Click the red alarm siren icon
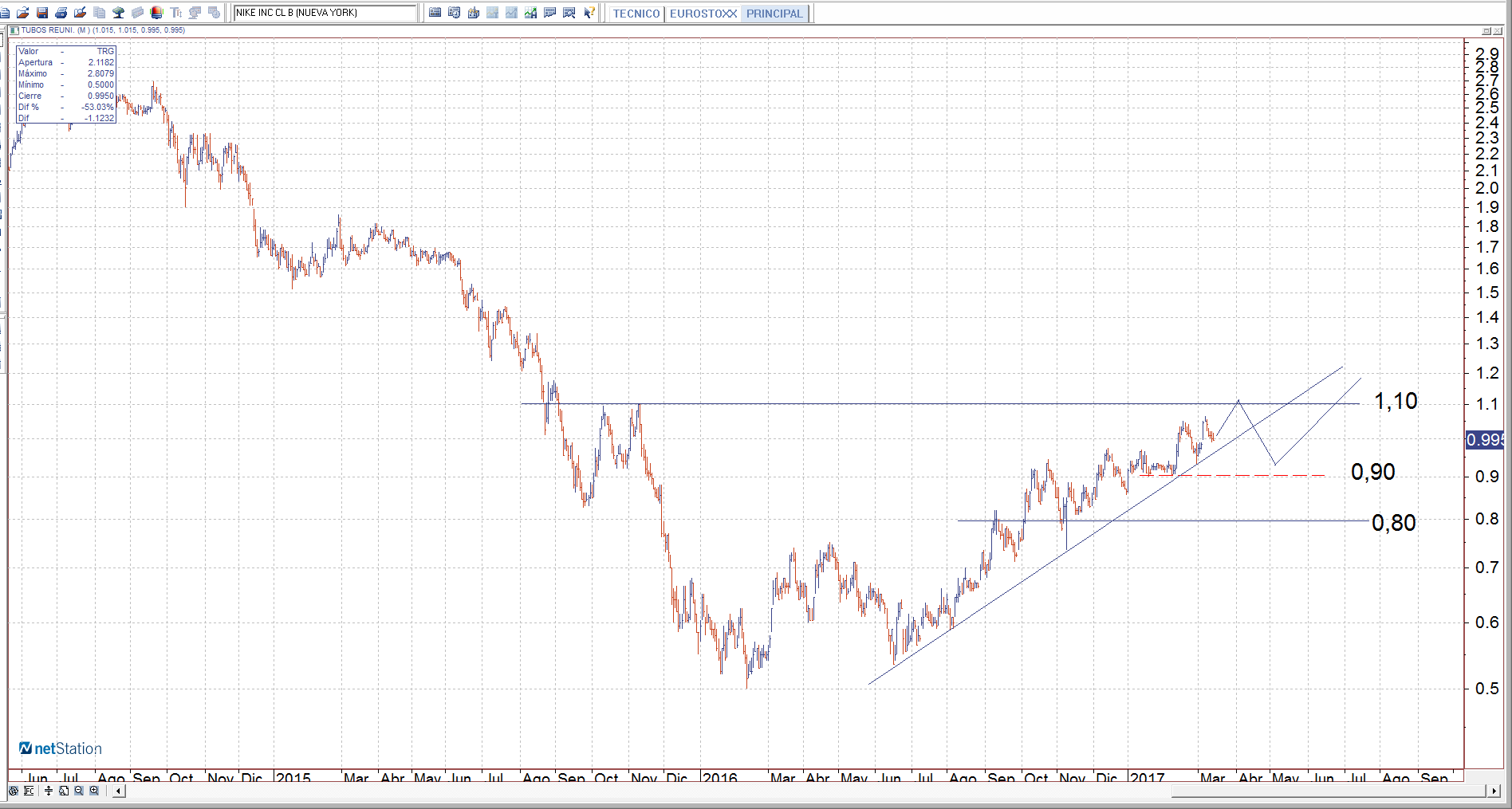The width and height of the screenshot is (1512, 809). (x=156, y=13)
